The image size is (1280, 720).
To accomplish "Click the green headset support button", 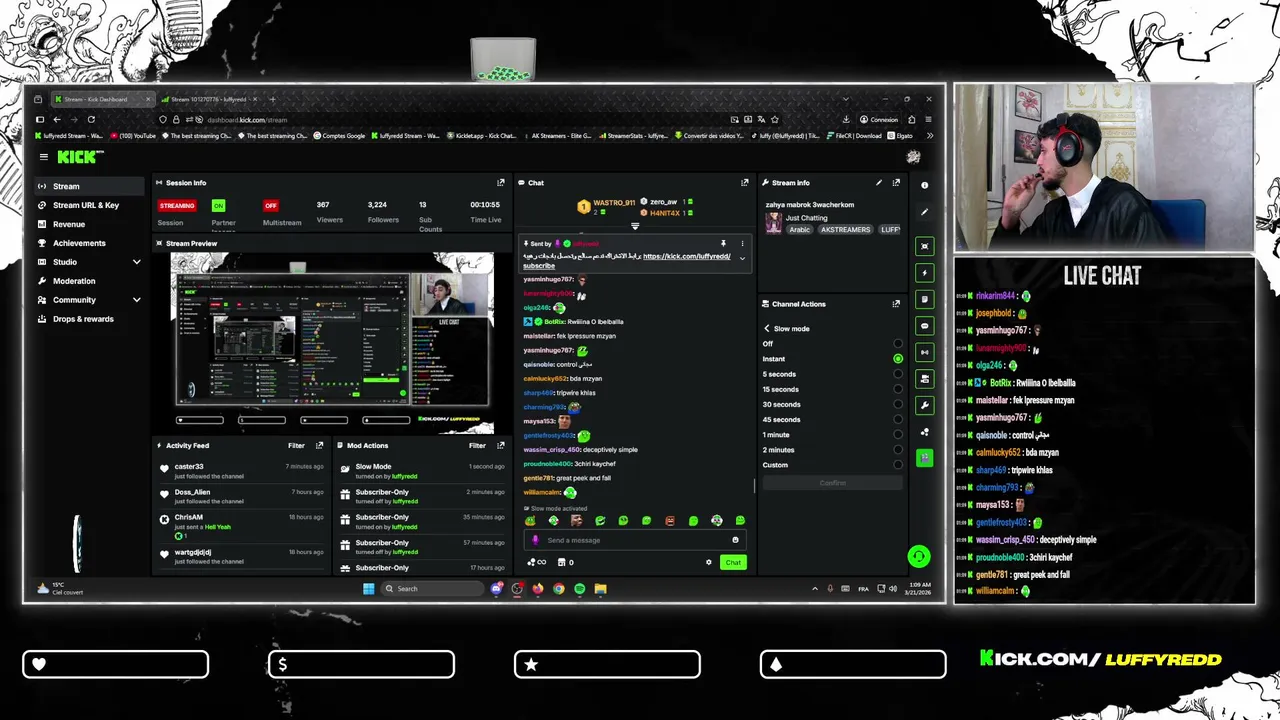I will pyautogui.click(x=918, y=557).
